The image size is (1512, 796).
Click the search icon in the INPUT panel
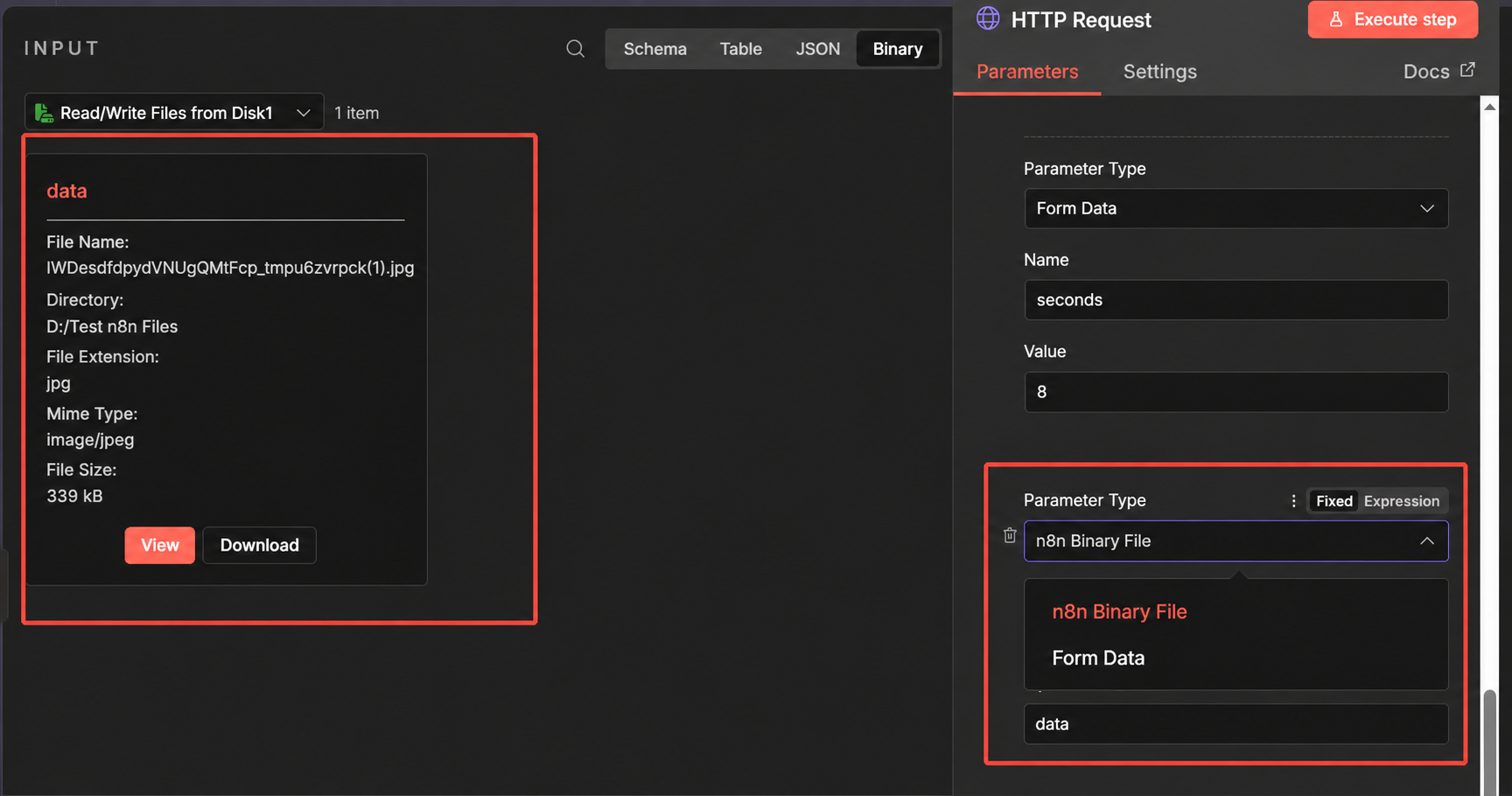click(x=575, y=49)
